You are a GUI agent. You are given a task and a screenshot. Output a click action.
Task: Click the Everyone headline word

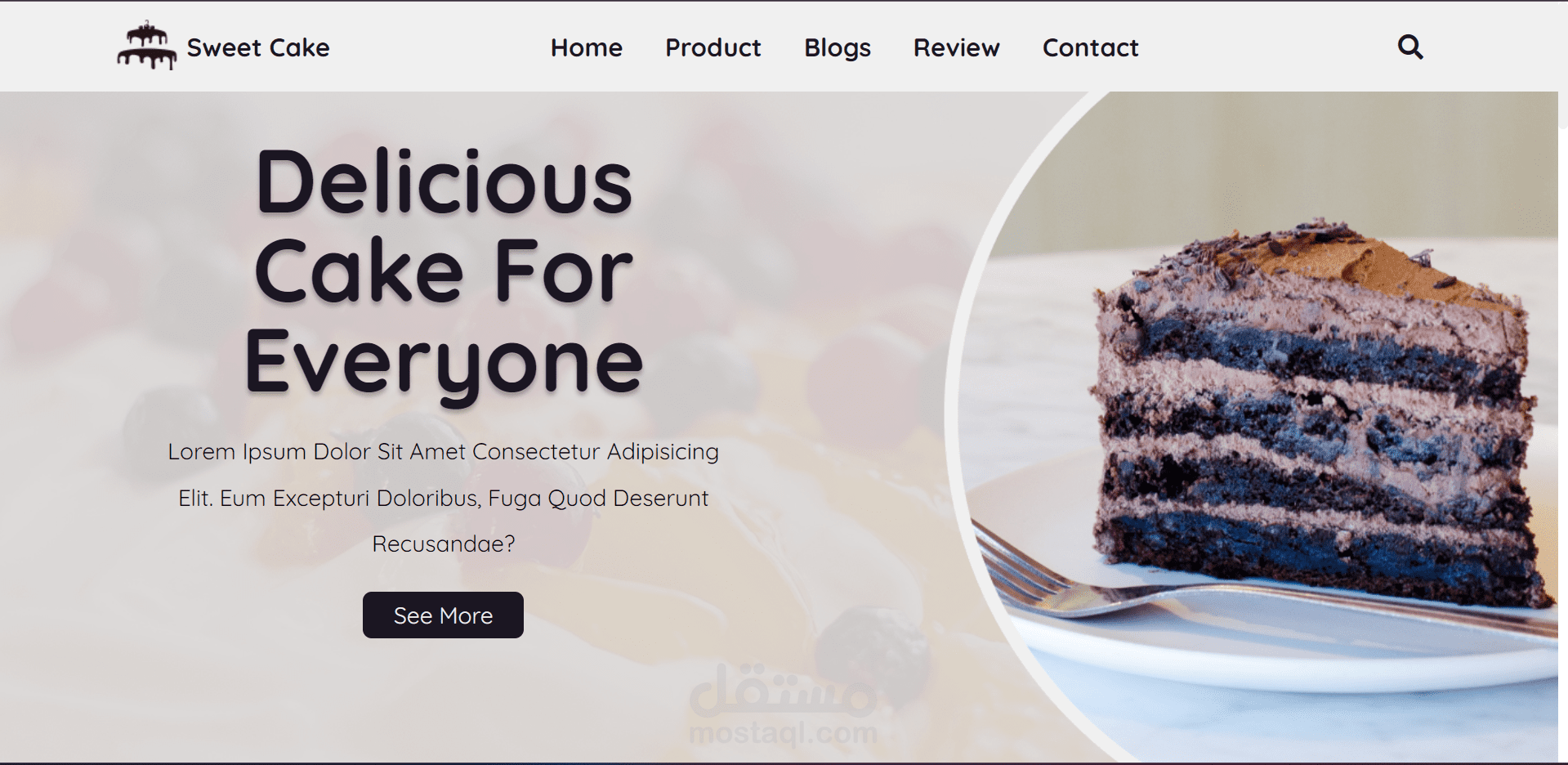pyautogui.click(x=444, y=363)
